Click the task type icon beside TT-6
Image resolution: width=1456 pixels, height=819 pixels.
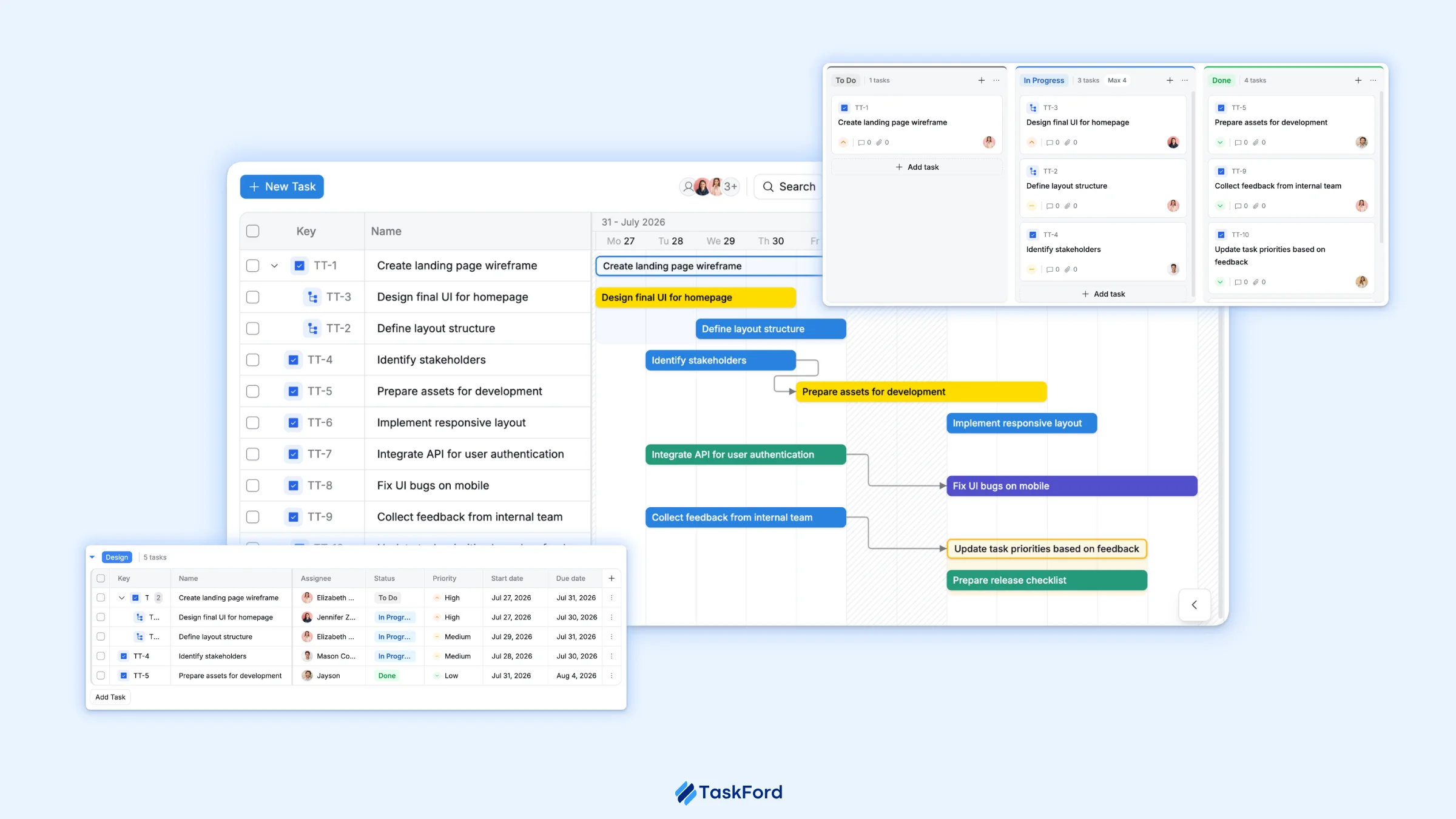tap(294, 423)
